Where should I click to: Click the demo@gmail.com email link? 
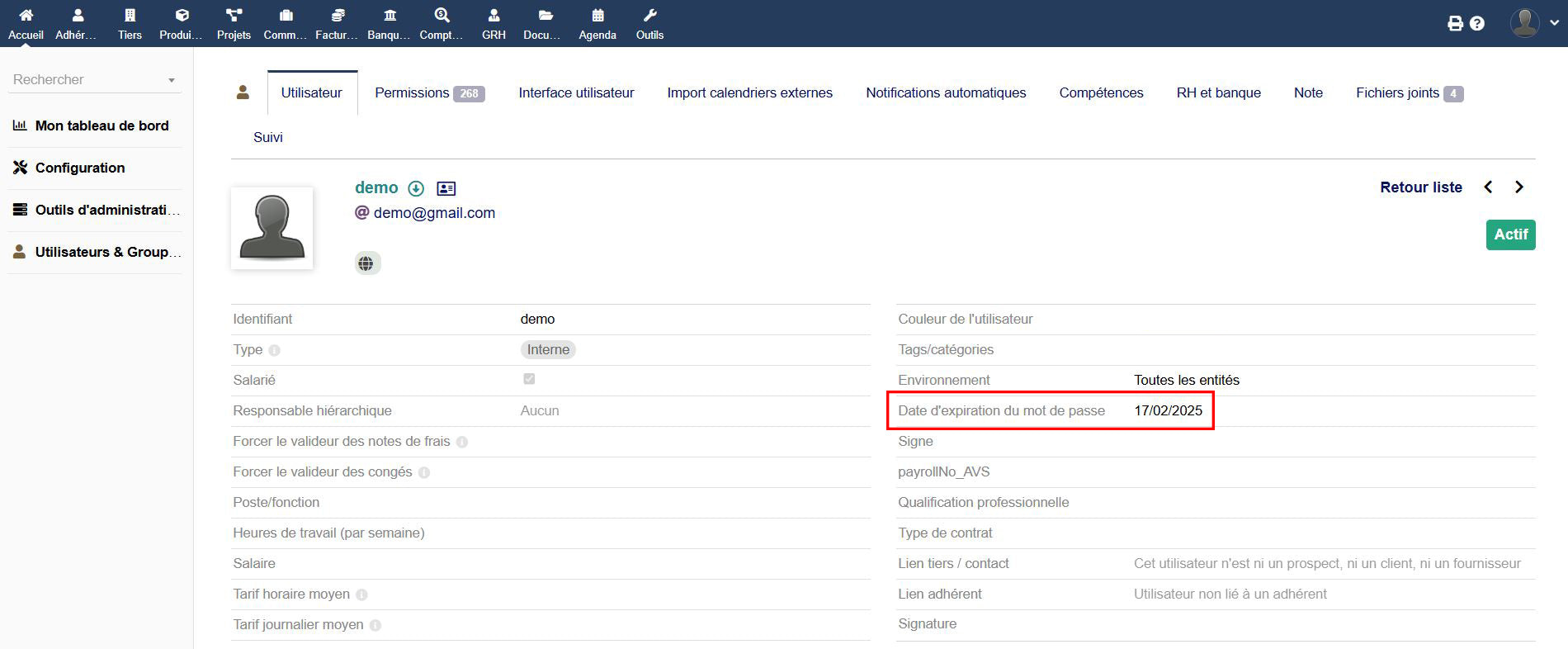coord(434,213)
